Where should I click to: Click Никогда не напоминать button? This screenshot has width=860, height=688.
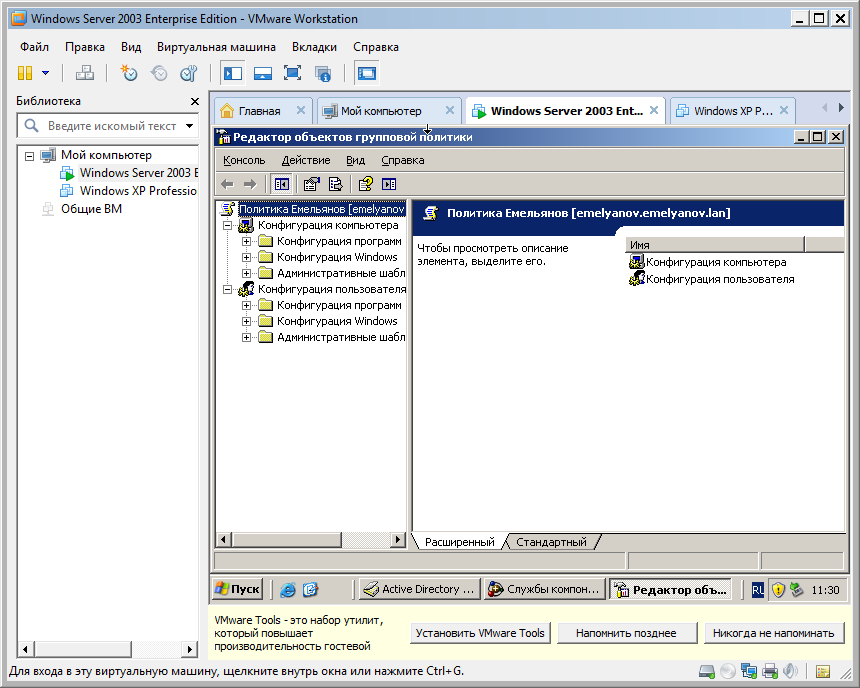[773, 633]
